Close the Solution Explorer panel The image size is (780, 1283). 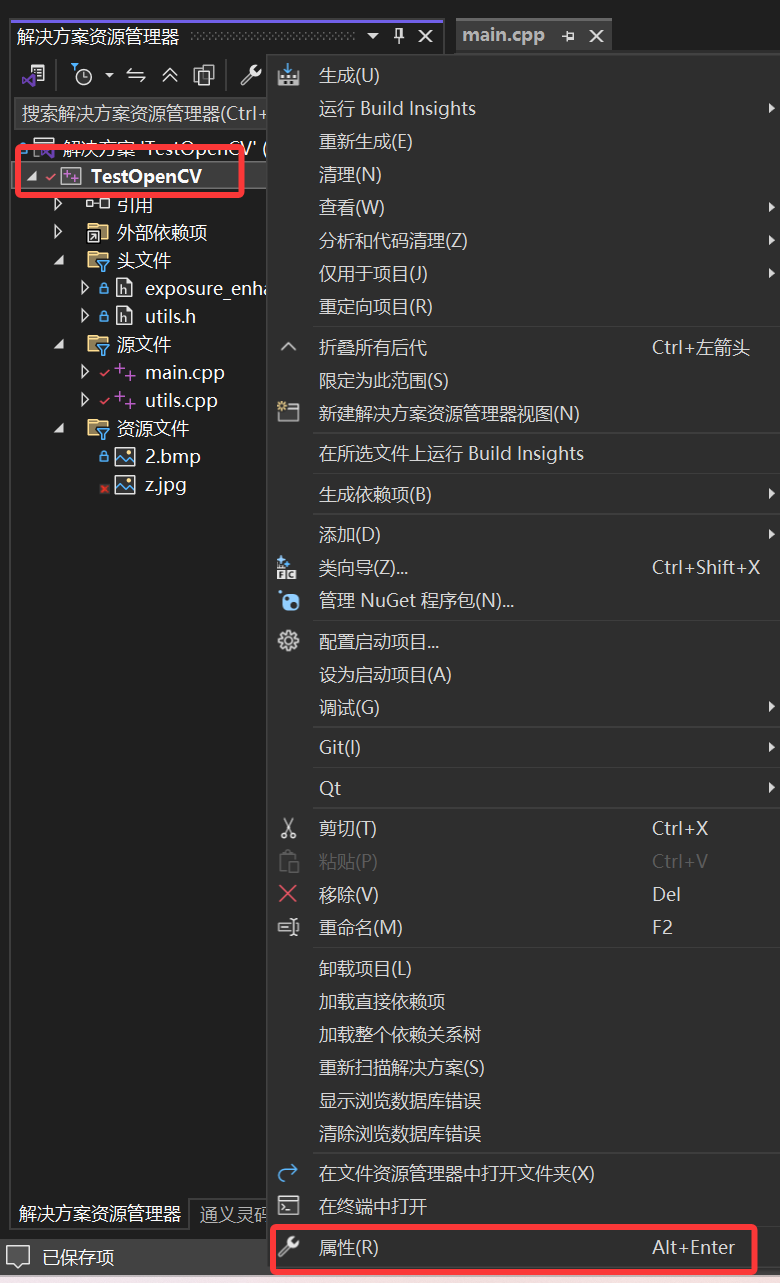[x=425, y=36]
